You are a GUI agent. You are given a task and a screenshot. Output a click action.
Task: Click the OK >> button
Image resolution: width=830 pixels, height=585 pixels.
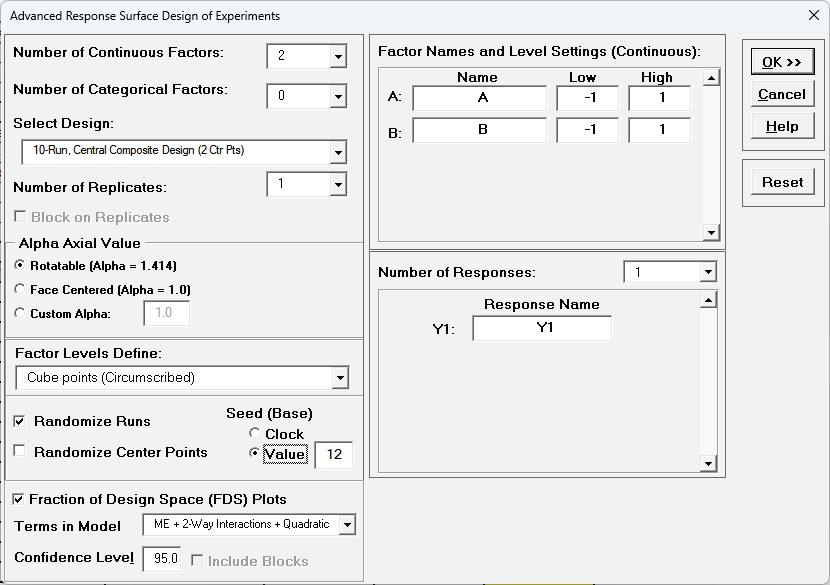pos(782,62)
